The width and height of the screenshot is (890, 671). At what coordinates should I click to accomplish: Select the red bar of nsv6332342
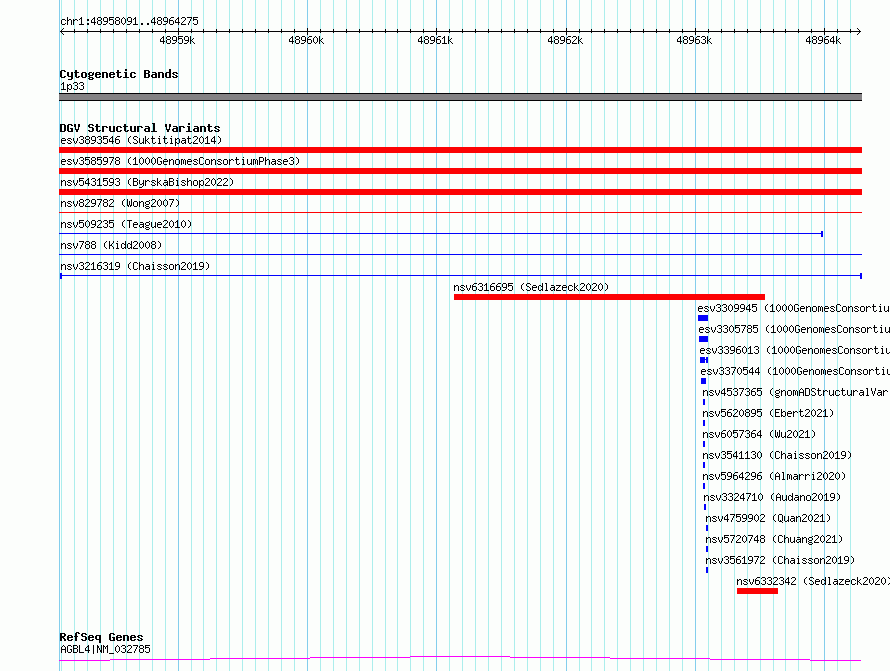757,591
